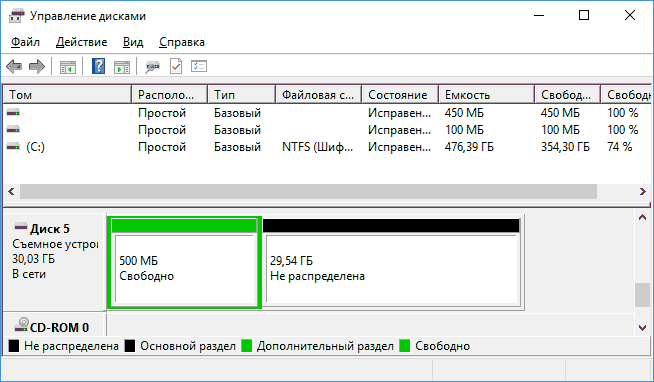The image size is (654, 382).
Task: Sort by the Том column header
Action: point(68,95)
